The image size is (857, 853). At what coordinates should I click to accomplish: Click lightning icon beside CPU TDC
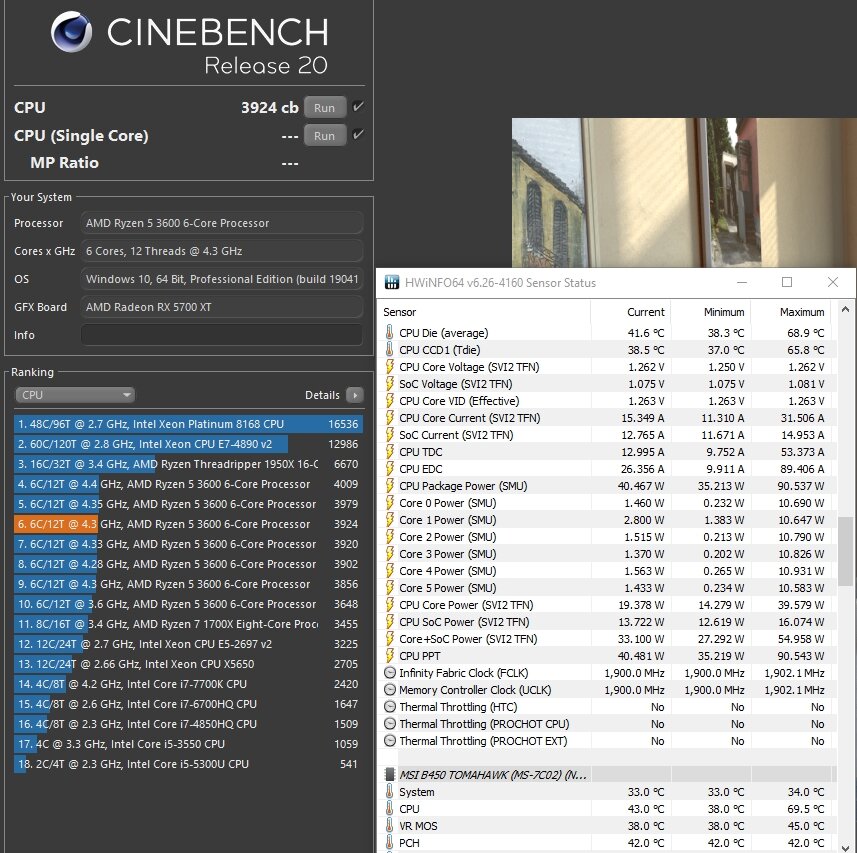[390, 452]
